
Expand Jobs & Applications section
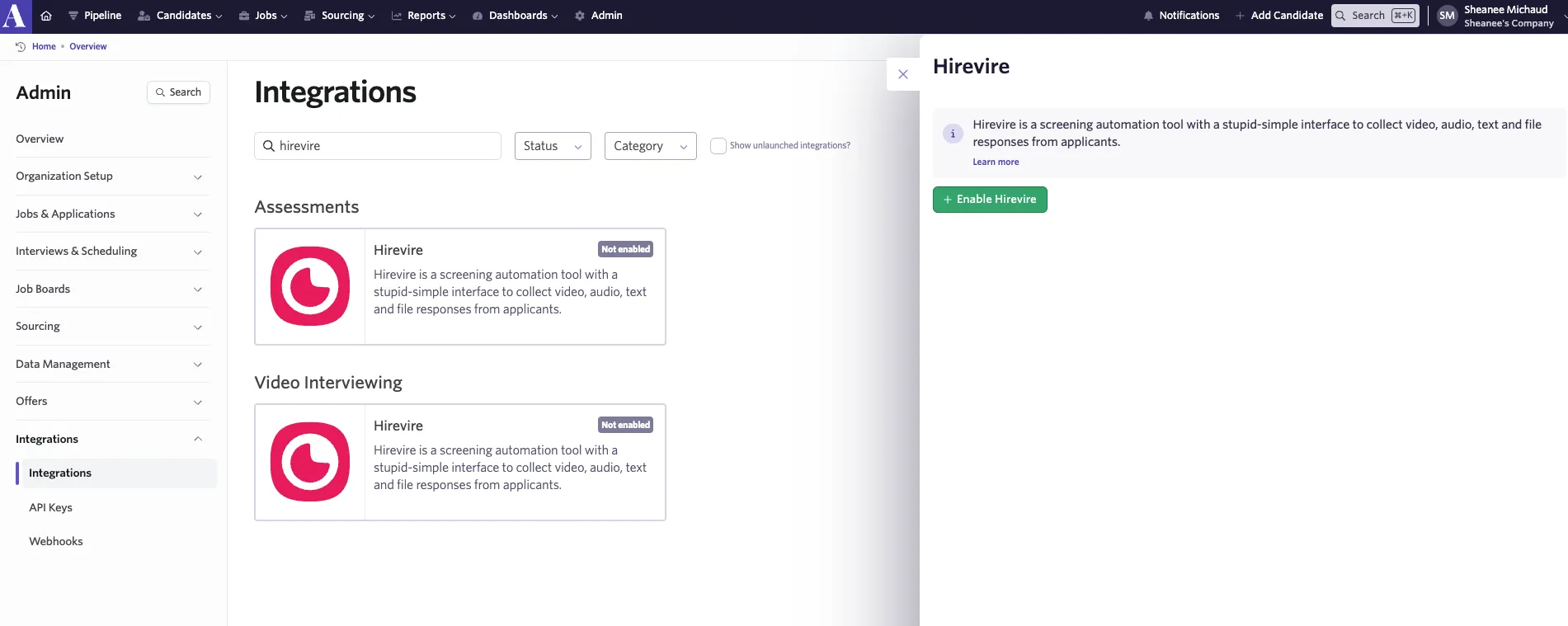[x=112, y=214]
